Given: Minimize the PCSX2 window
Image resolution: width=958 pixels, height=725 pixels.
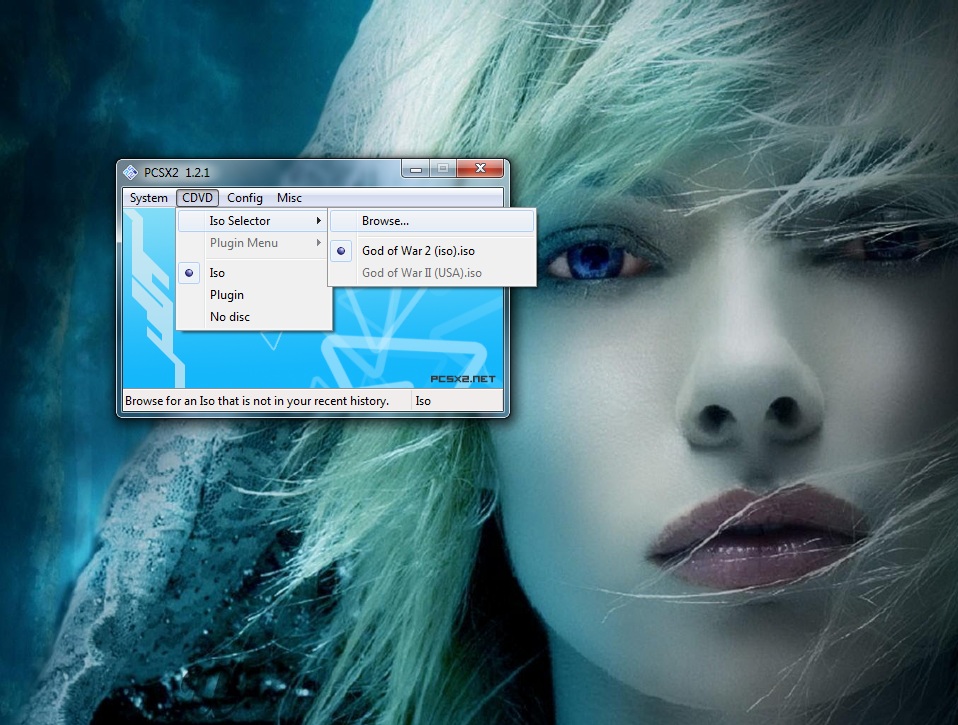Looking at the screenshot, I should (x=416, y=169).
